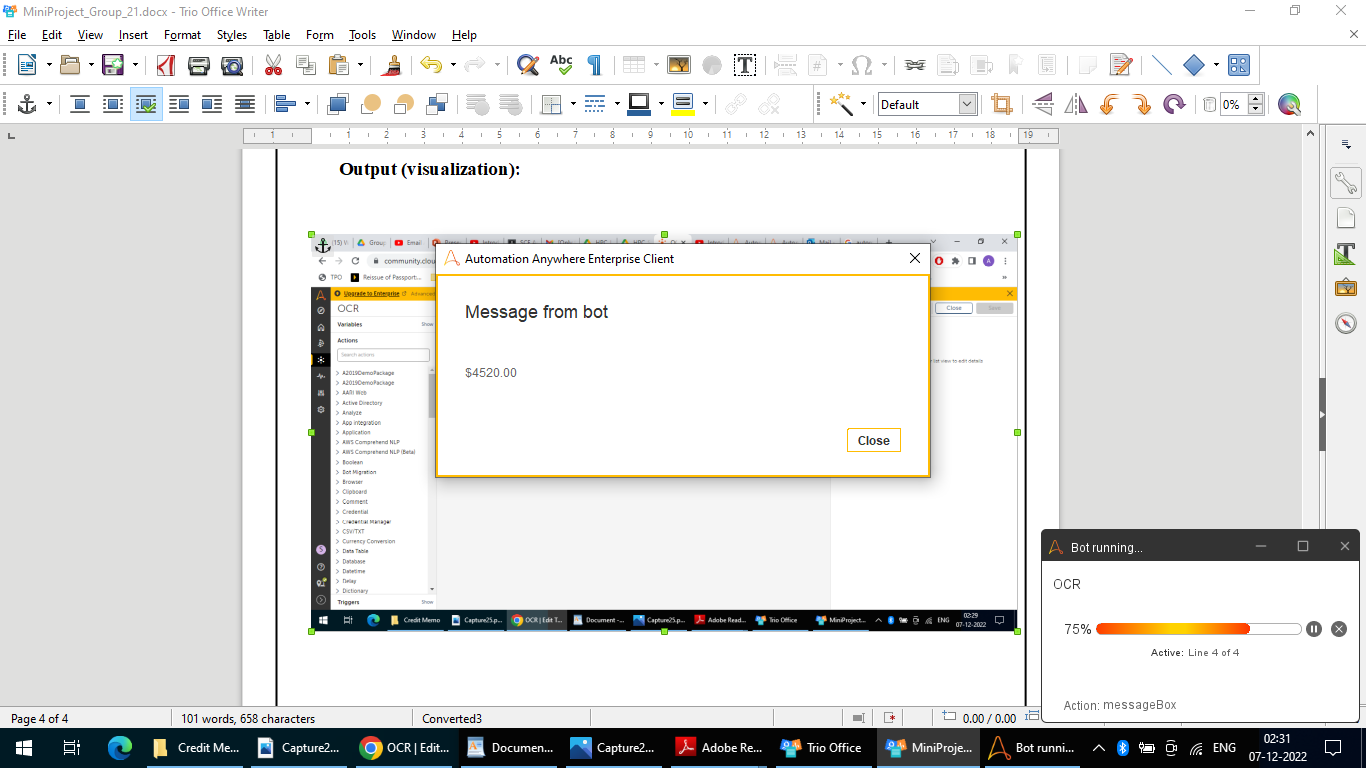The height and width of the screenshot is (768, 1366).
Task: Click the Cut scissors icon
Action: pos(273,65)
